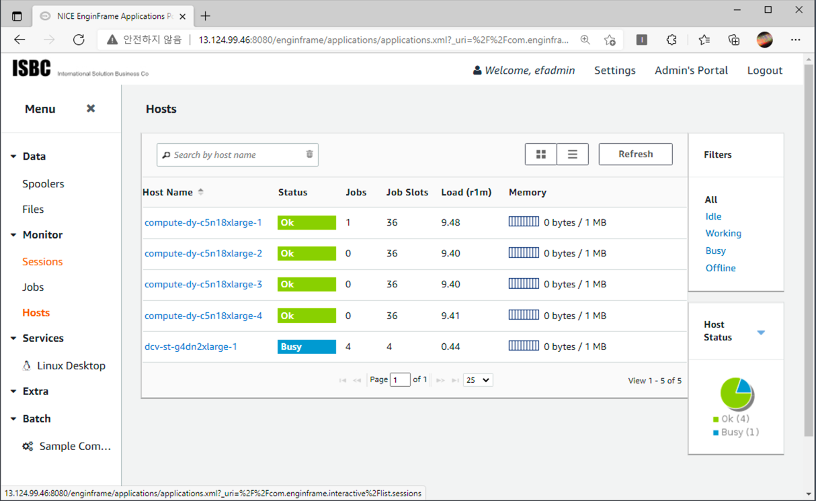Click the Search by host name field
The image size is (816, 502).
[238, 155]
